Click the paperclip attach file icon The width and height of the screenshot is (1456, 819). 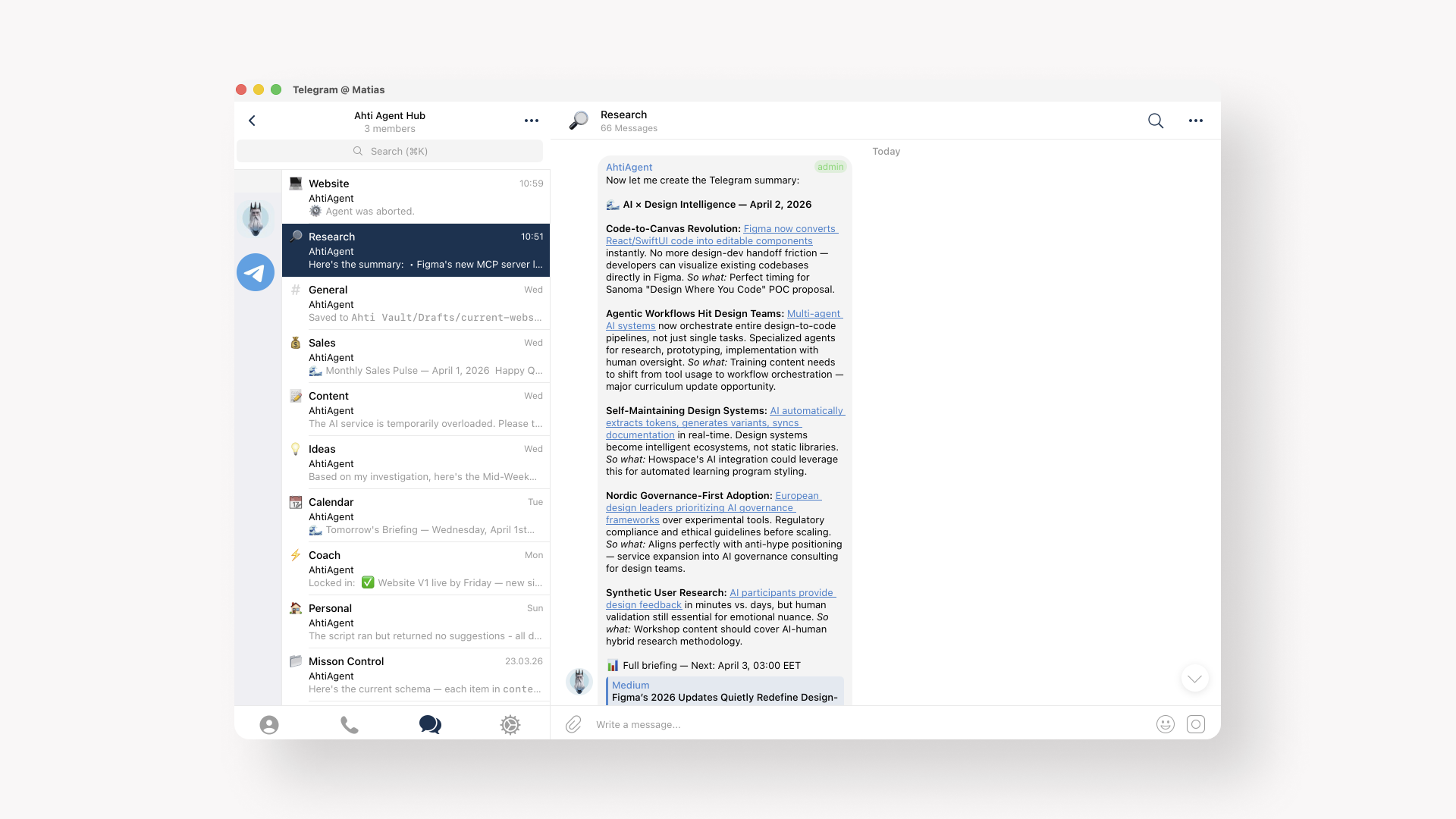[x=573, y=725]
